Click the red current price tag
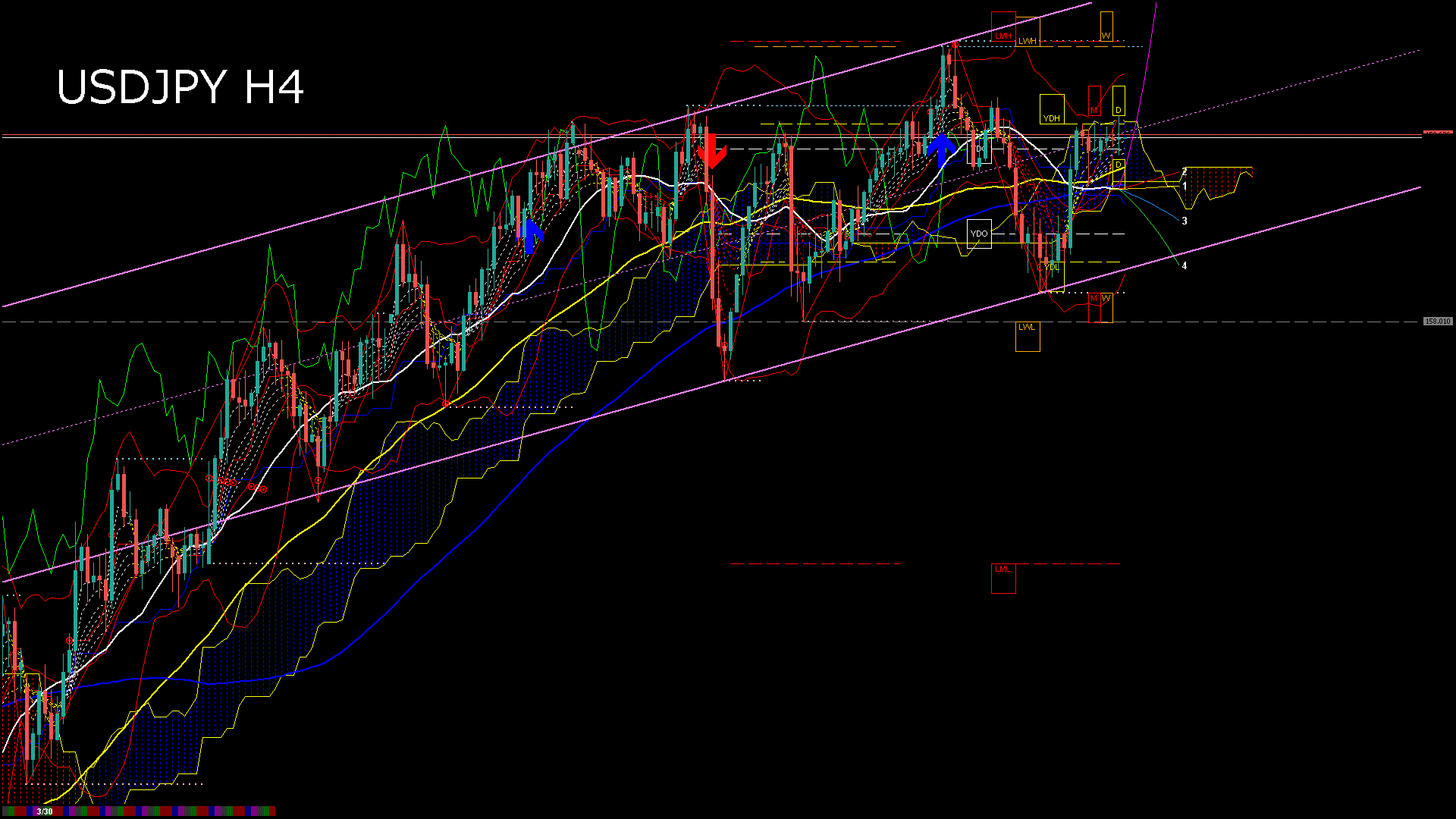The image size is (1456, 819). pos(1437,132)
